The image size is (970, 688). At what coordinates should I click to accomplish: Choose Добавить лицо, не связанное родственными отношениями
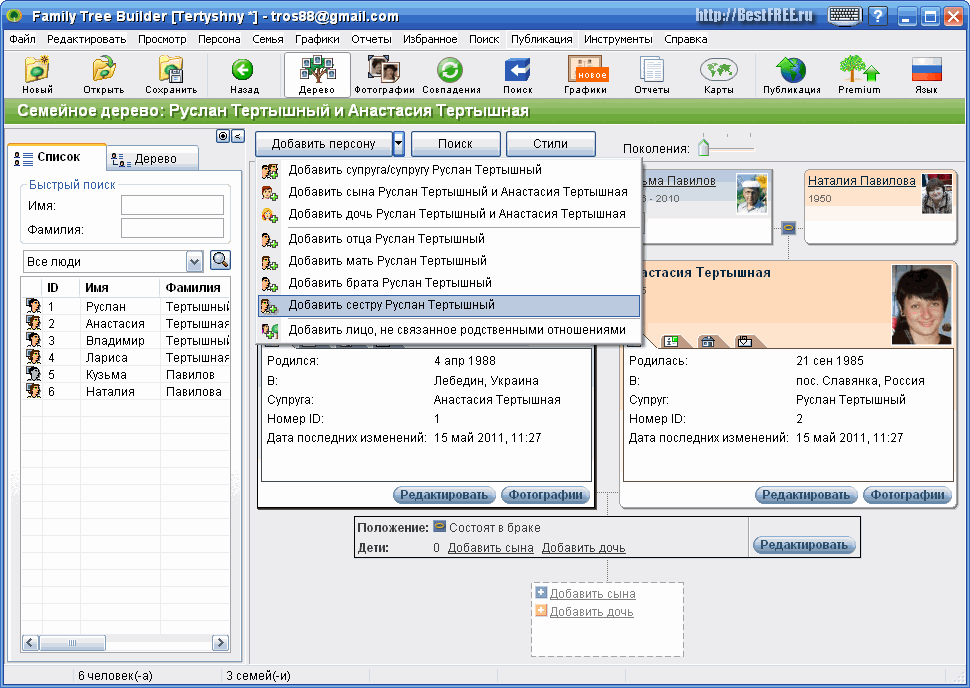[x=449, y=330]
